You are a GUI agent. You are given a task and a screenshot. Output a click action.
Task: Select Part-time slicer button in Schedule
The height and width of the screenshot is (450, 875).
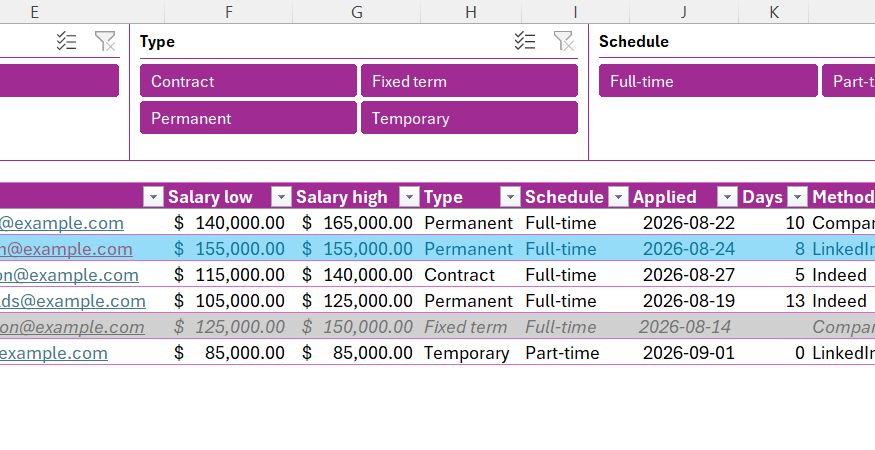click(848, 81)
